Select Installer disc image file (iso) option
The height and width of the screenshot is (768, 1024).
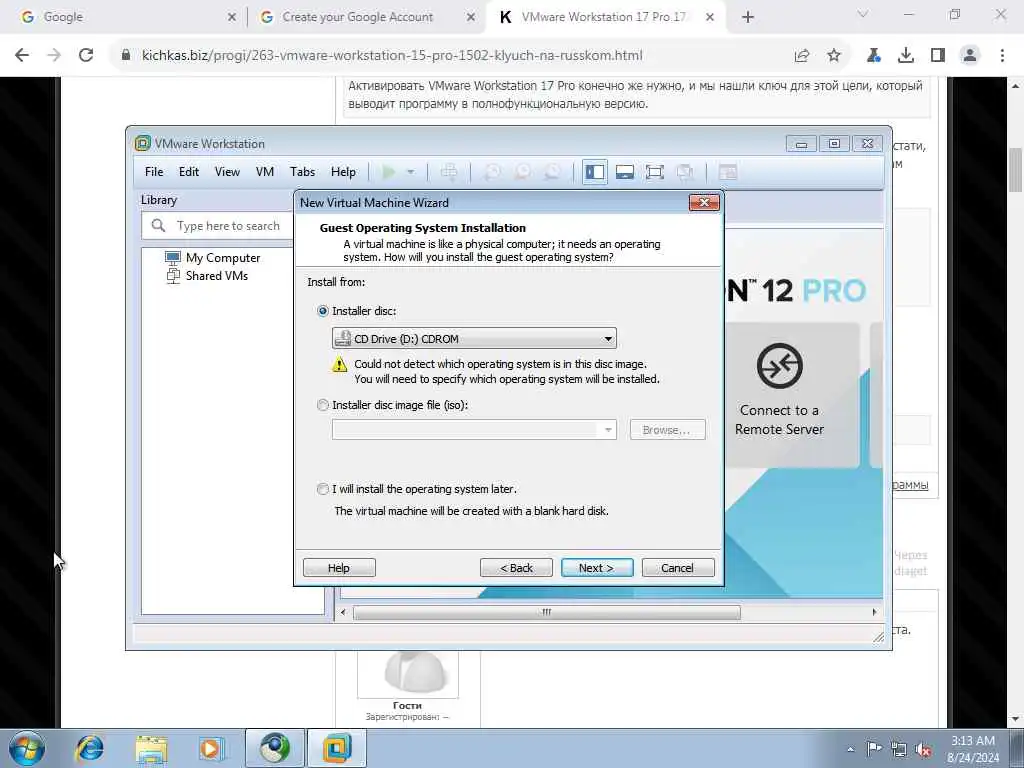coord(323,405)
